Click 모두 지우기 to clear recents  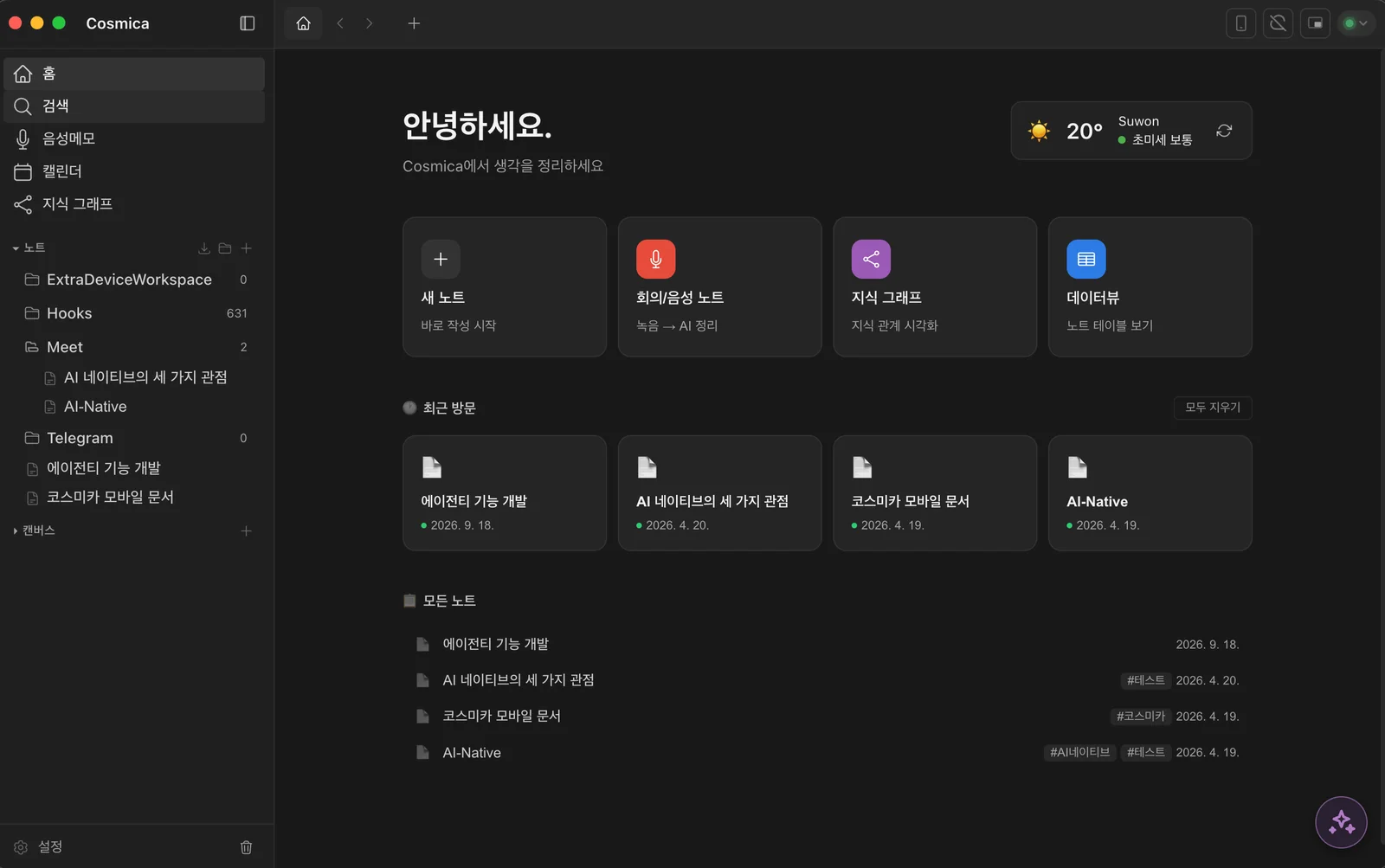[1213, 408]
